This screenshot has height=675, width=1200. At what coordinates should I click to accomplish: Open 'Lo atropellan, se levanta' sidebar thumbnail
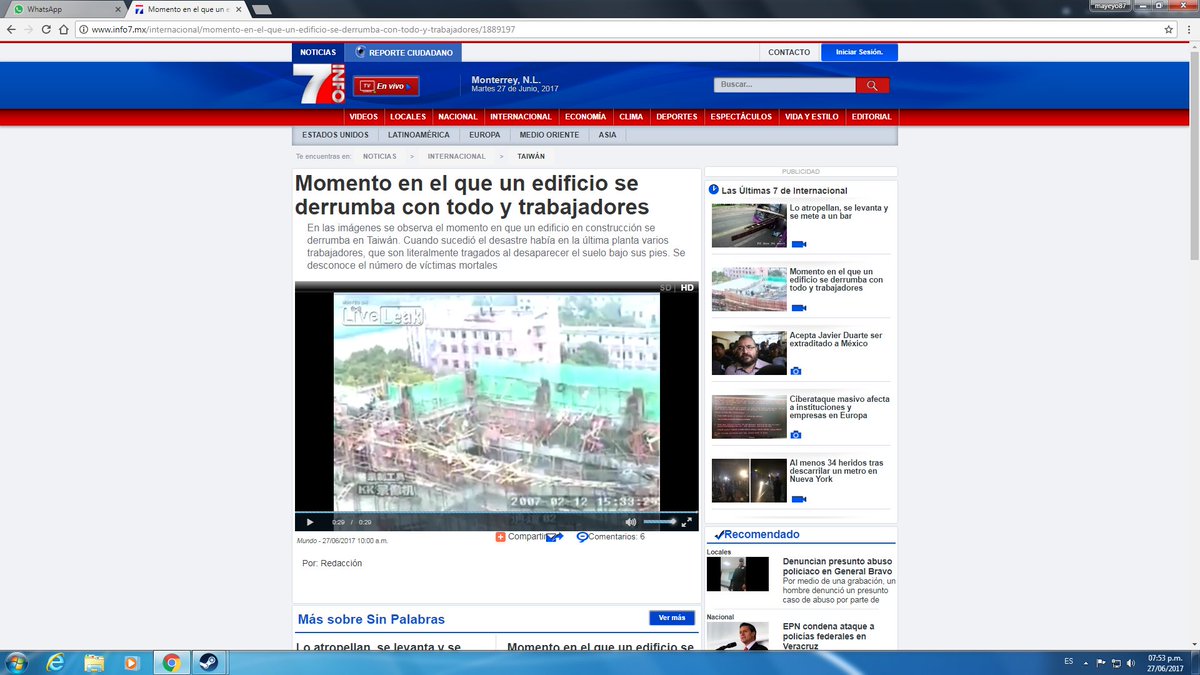(x=749, y=225)
